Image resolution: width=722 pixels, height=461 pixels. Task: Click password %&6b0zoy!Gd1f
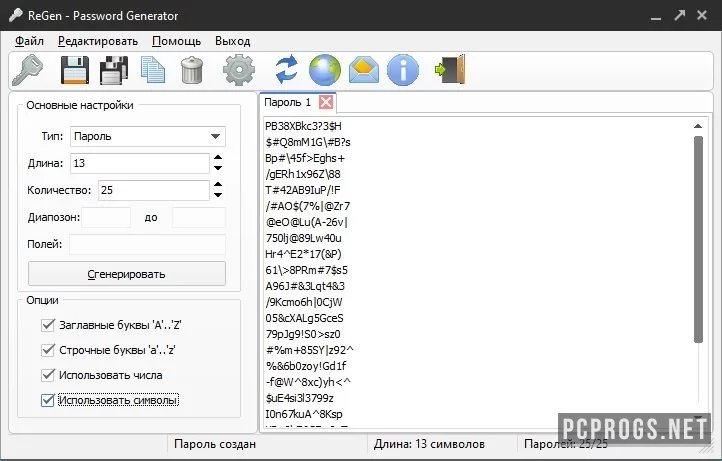pos(306,366)
